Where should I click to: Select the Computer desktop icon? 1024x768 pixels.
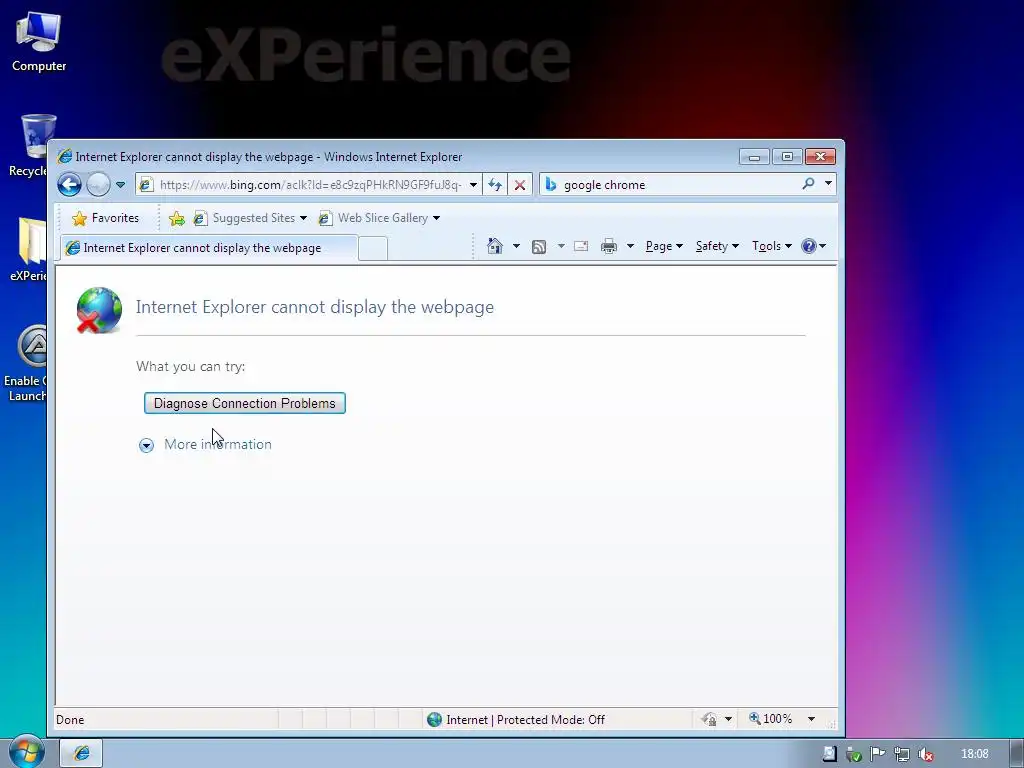(39, 42)
